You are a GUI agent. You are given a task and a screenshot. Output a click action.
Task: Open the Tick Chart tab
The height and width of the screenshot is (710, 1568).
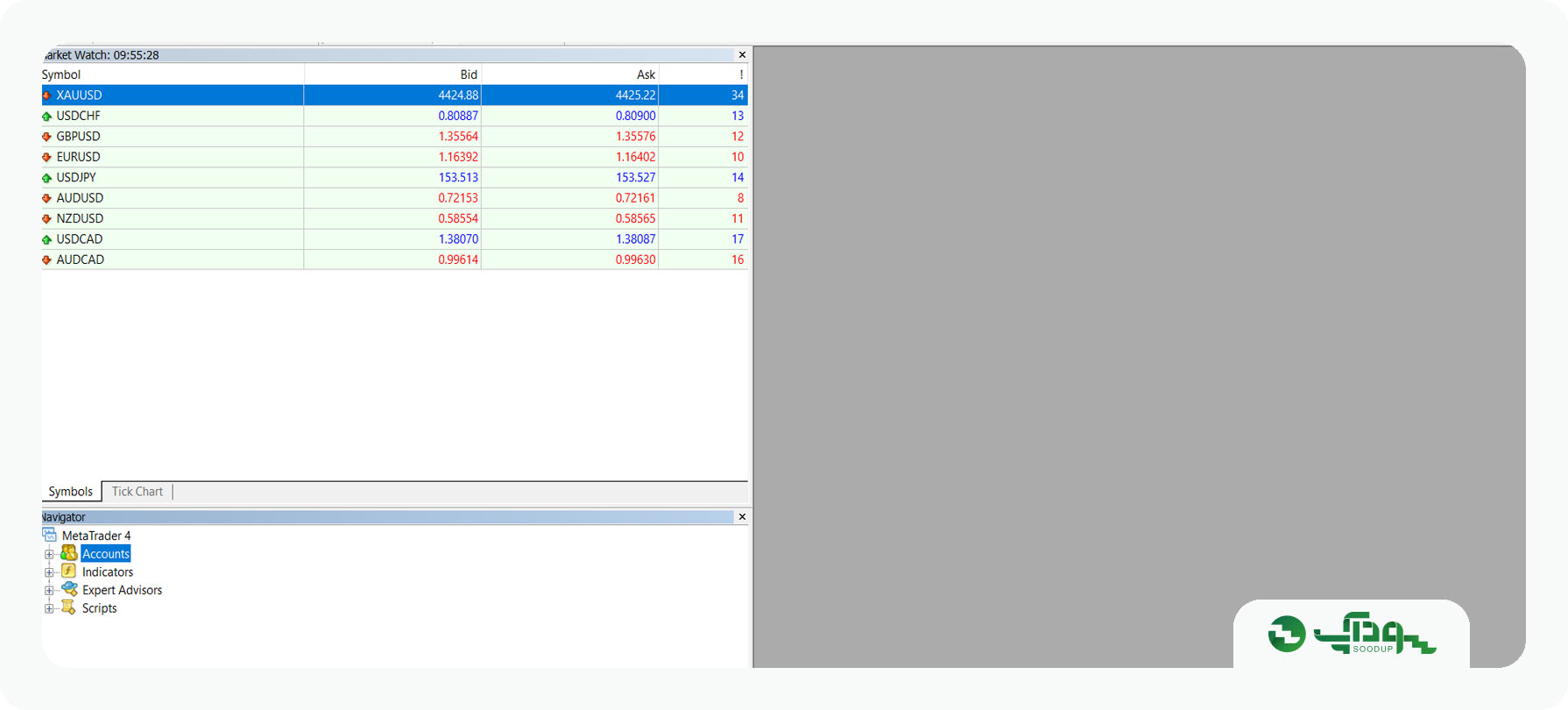[138, 492]
